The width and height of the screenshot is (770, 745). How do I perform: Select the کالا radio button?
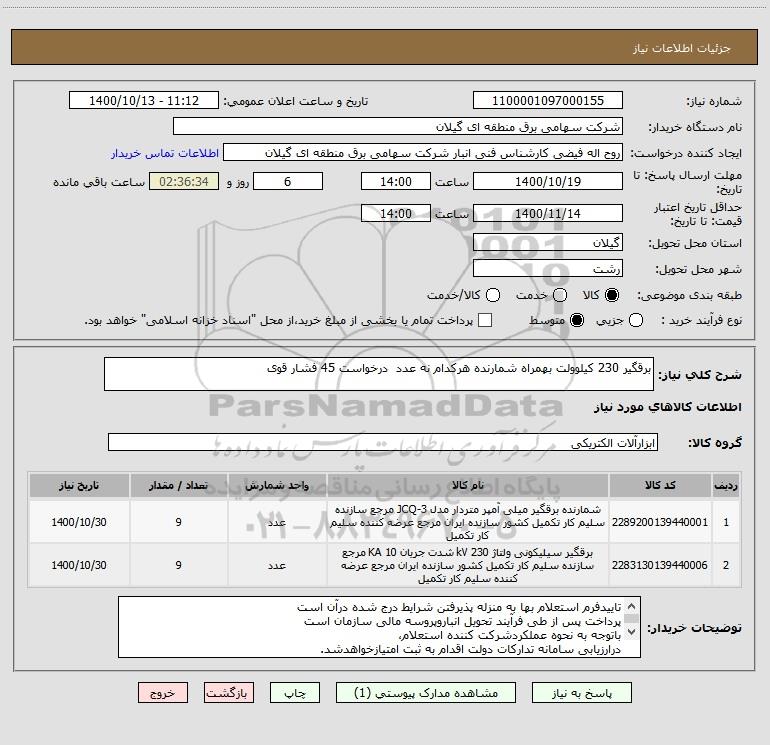(612, 295)
